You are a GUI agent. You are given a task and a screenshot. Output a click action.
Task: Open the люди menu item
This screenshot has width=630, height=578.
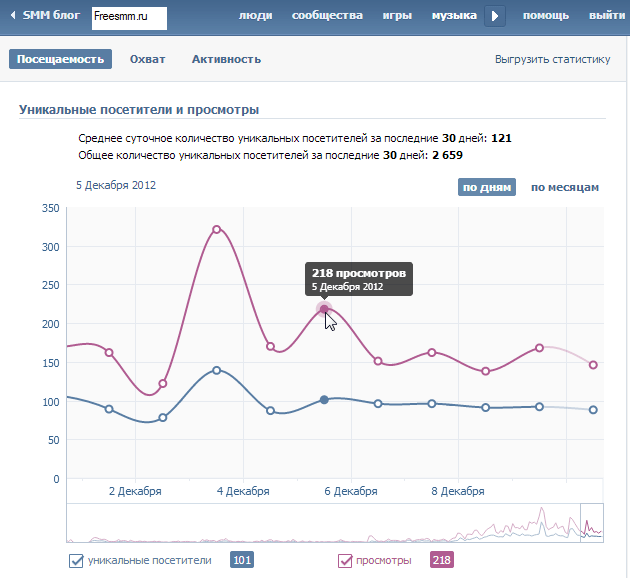[x=256, y=16]
